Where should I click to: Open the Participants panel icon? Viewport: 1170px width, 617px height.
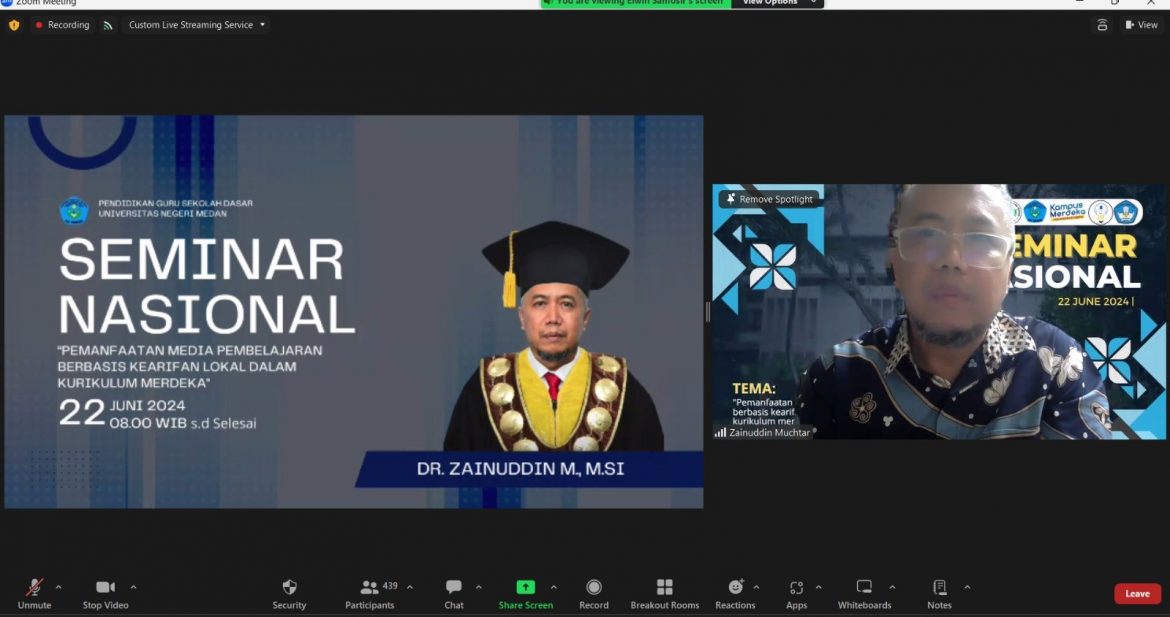(369, 593)
